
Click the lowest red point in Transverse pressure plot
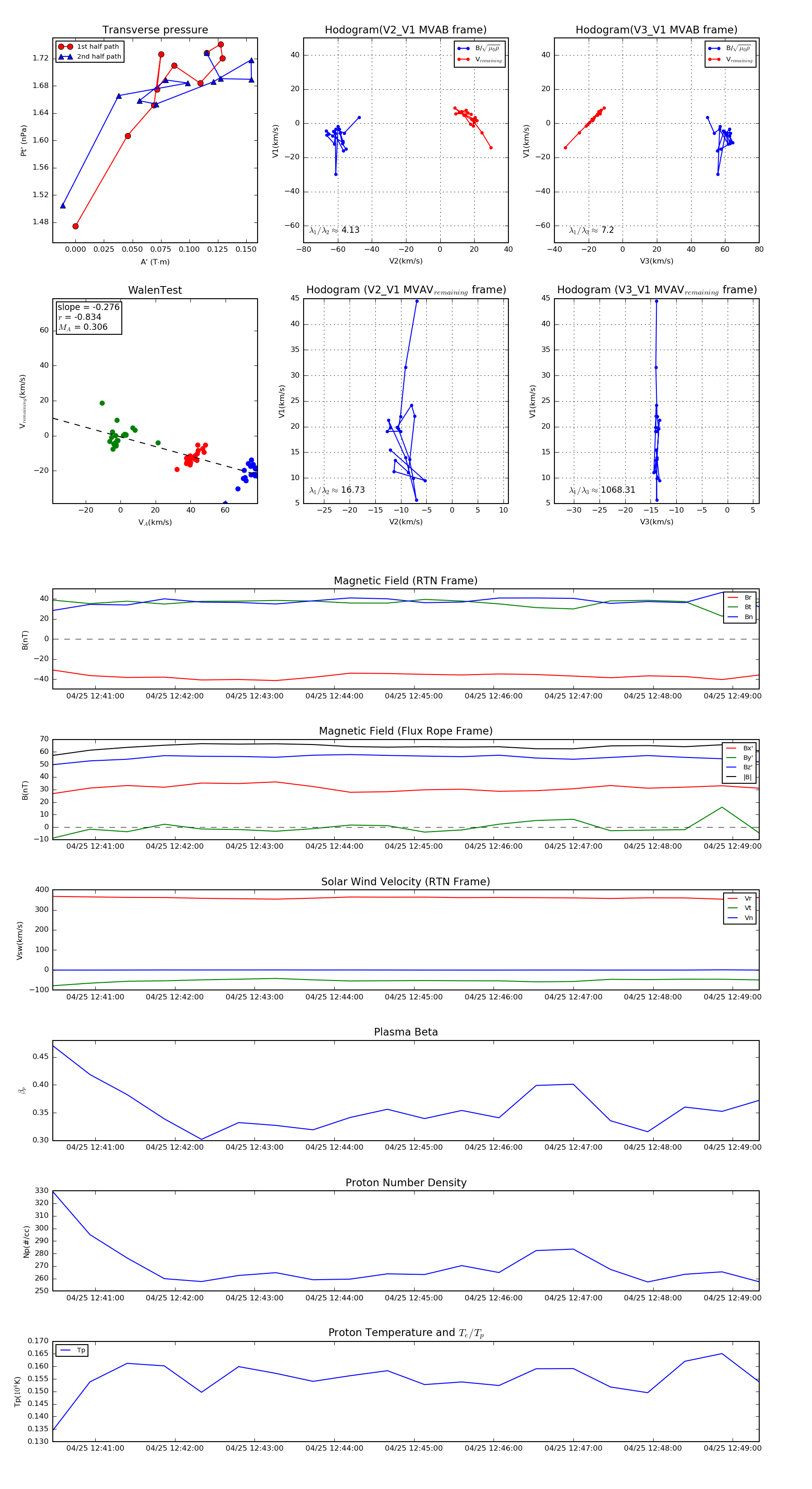pyautogui.click(x=76, y=227)
